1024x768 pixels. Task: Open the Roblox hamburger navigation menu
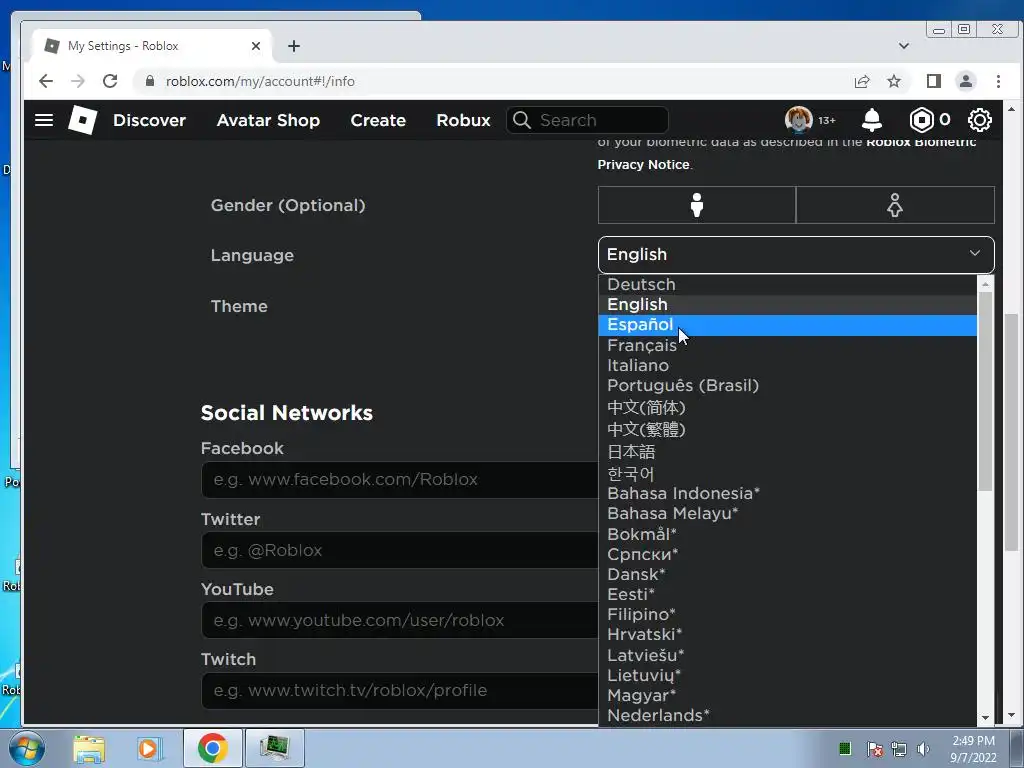pos(44,120)
